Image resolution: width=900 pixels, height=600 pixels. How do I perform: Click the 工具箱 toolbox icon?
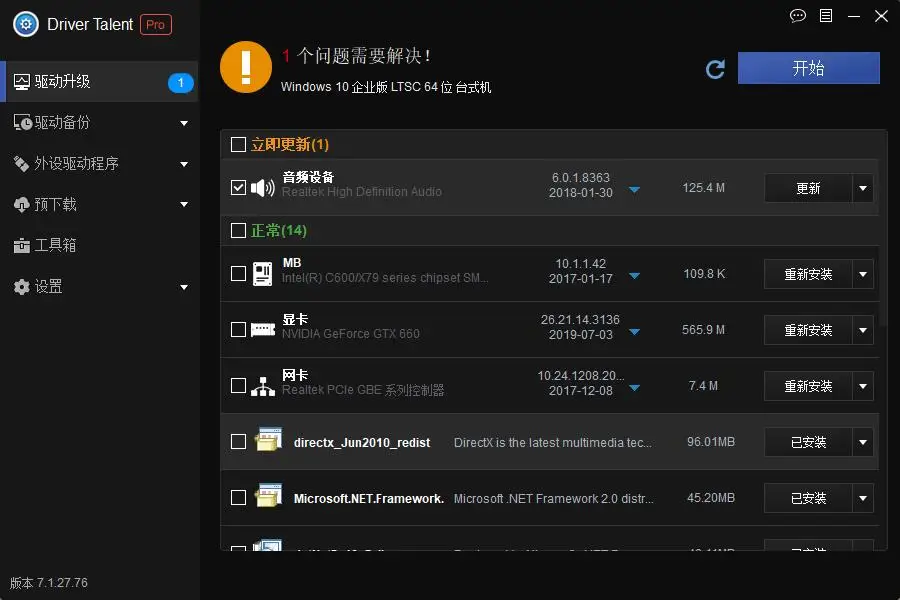pos(21,246)
